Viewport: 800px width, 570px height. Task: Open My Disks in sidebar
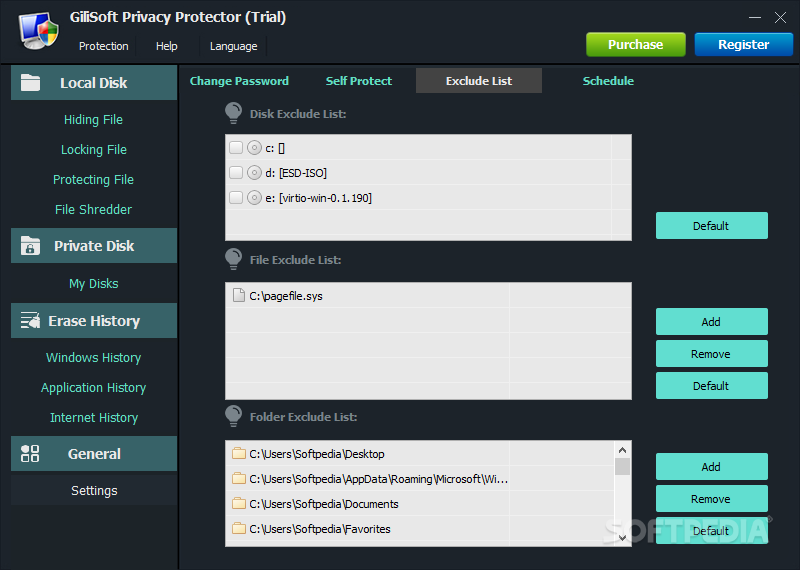point(94,283)
